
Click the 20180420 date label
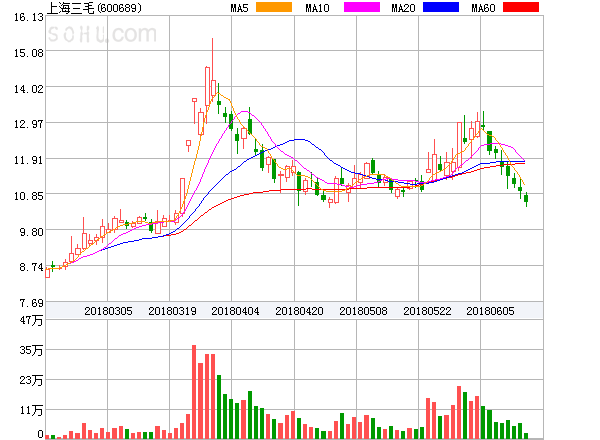click(x=299, y=311)
